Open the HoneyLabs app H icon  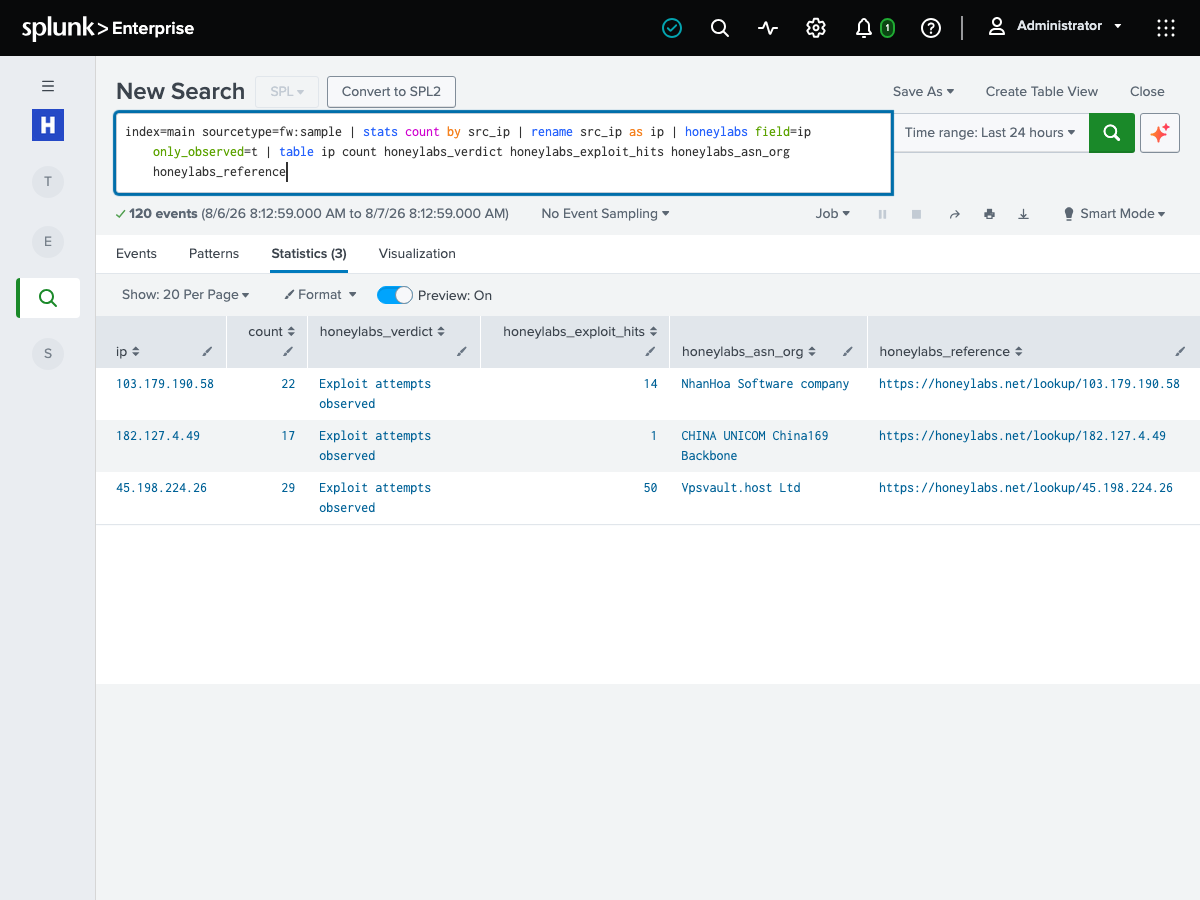coord(48,125)
